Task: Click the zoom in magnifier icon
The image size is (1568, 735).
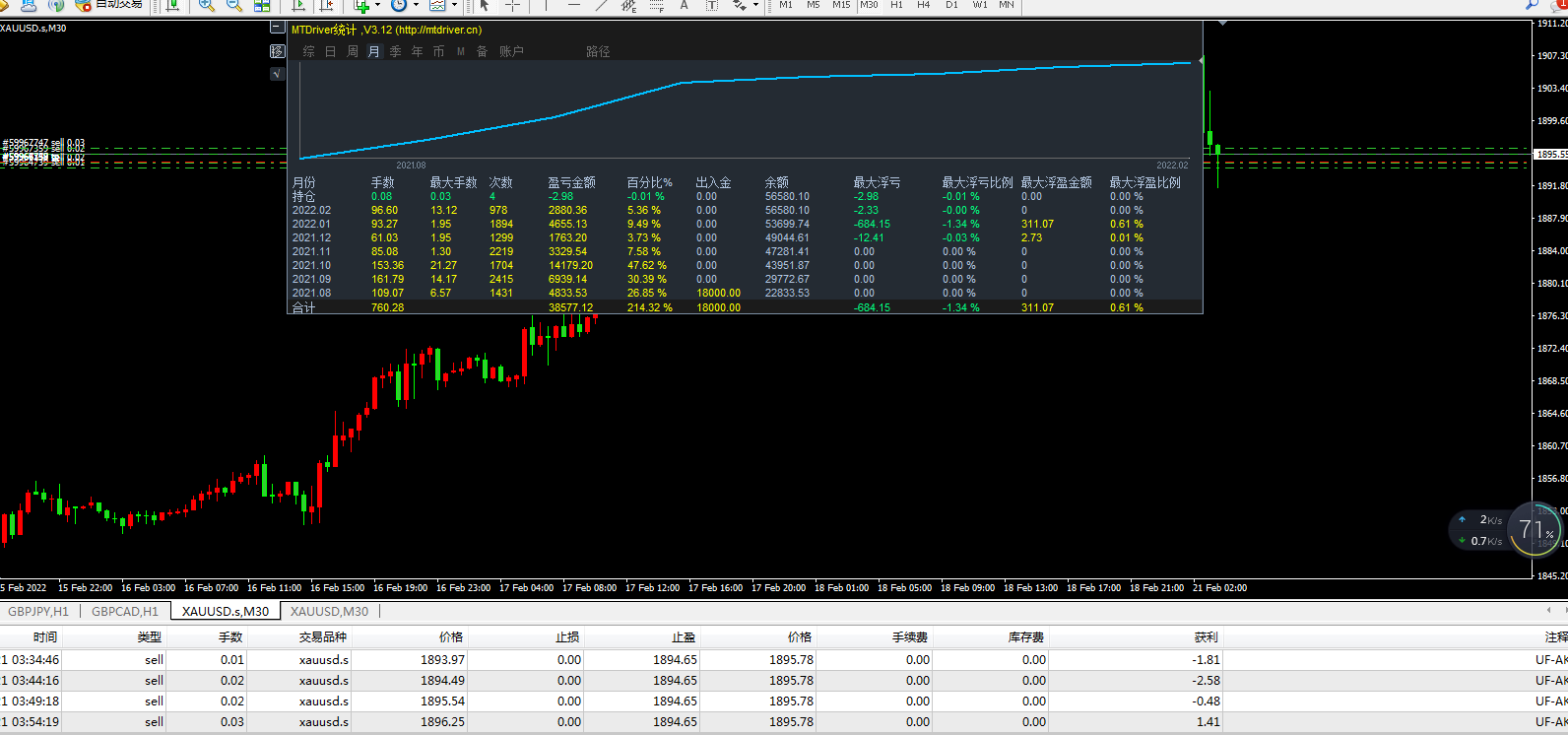Action: tap(206, 5)
